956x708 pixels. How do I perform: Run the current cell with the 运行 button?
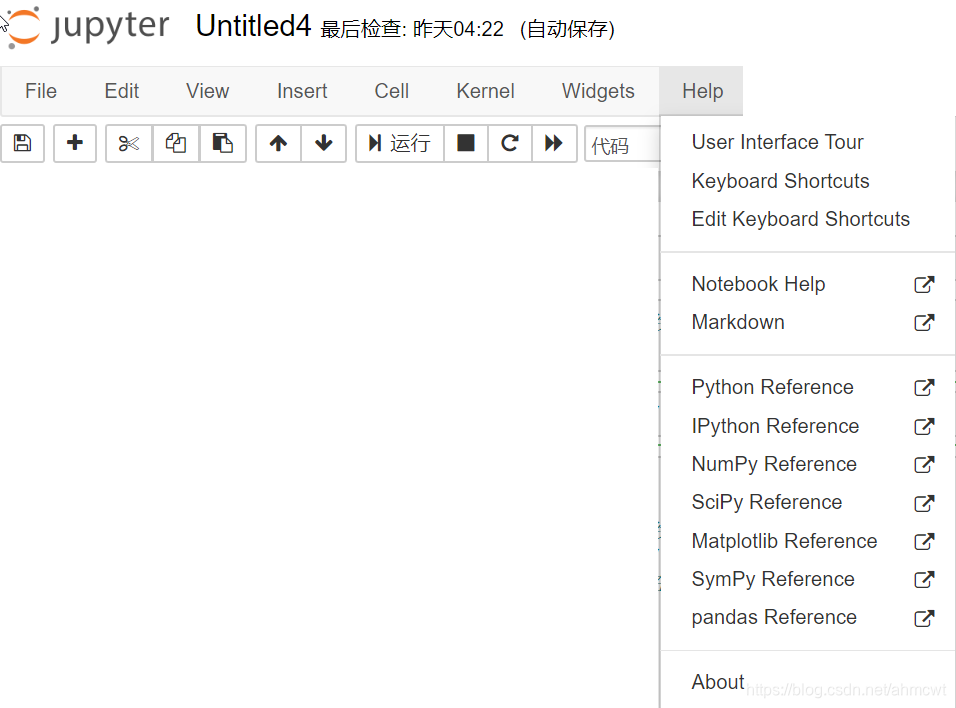pyautogui.click(x=398, y=143)
